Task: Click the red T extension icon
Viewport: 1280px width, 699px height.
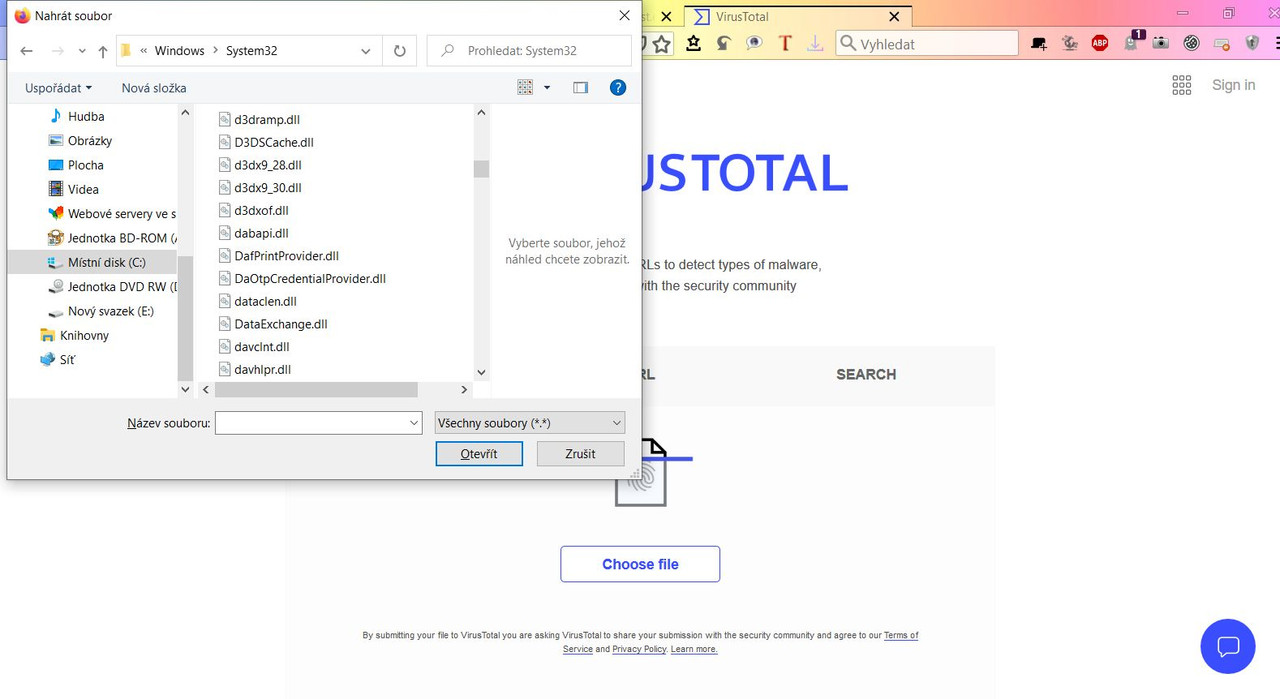Action: point(785,43)
